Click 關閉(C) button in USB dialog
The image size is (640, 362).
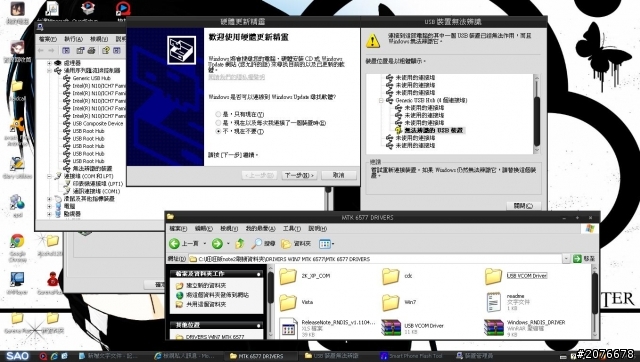tap(524, 206)
